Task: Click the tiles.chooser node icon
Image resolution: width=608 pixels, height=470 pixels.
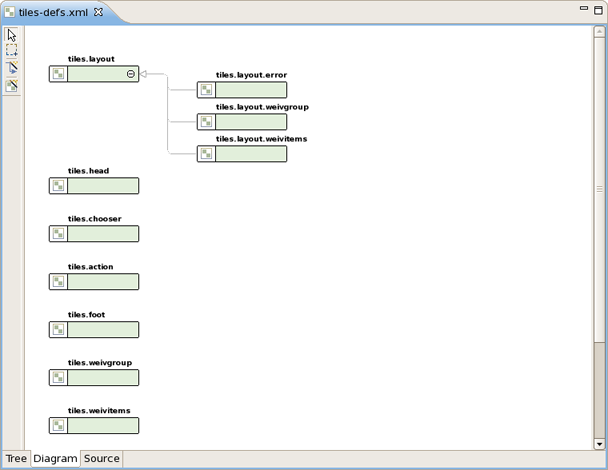Action: coord(59,234)
